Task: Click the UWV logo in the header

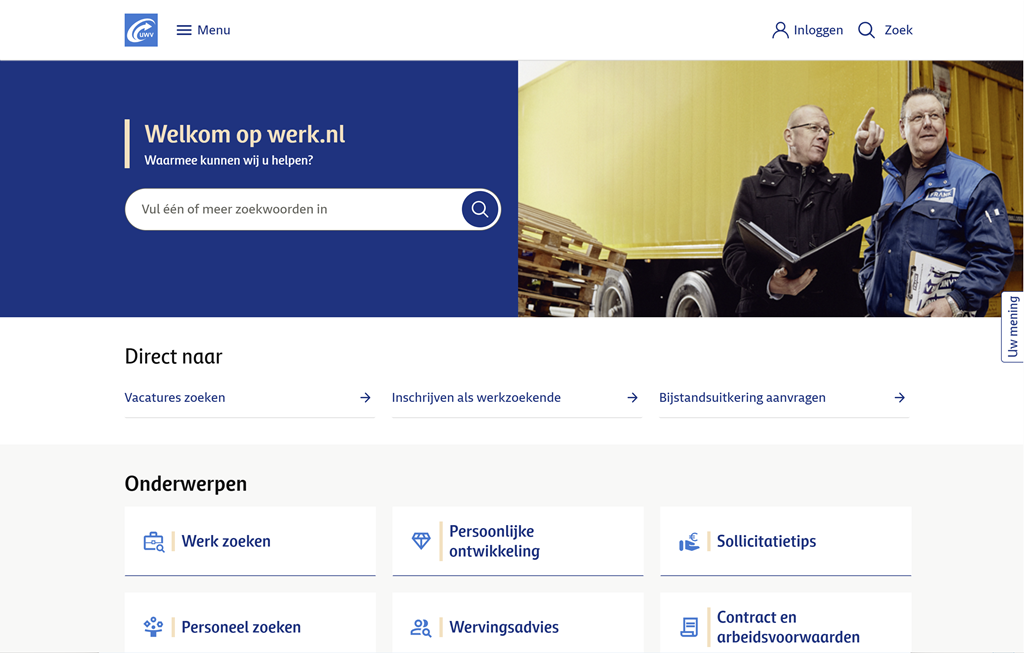Action: coord(141,30)
